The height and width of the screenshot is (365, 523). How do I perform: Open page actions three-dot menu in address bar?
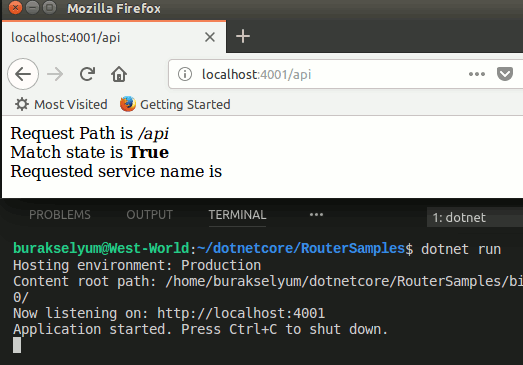tap(477, 74)
